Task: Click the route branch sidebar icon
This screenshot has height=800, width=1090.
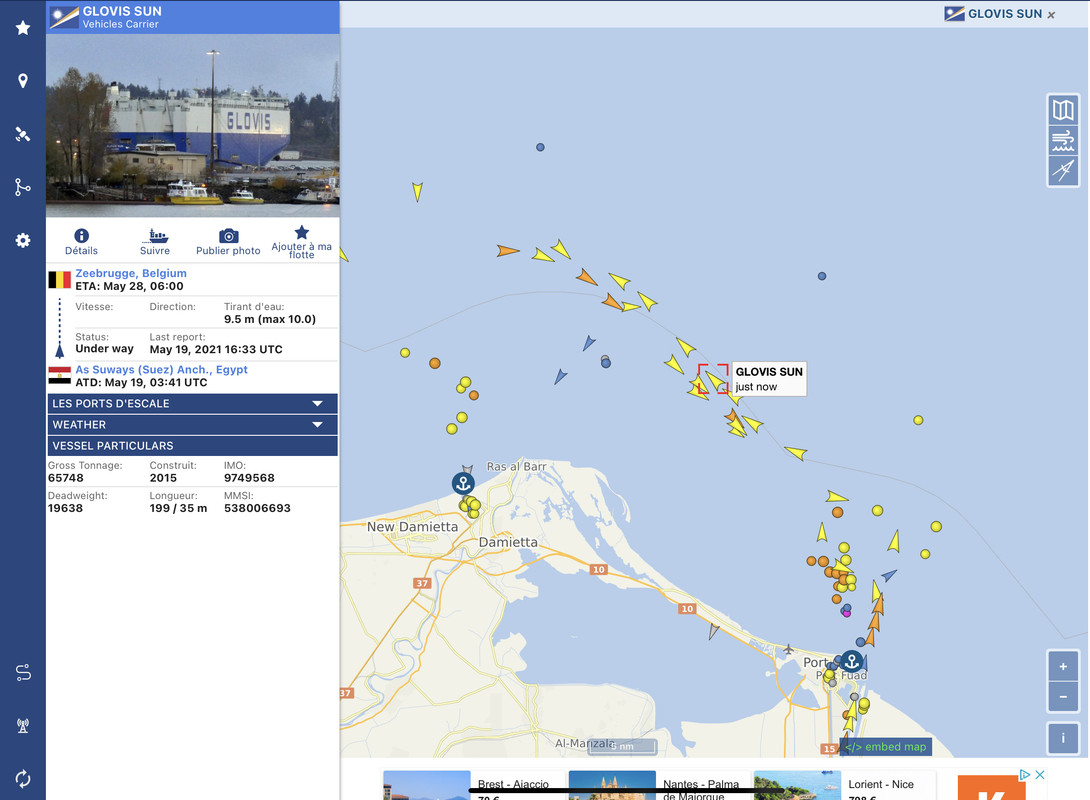Action: coord(23,187)
